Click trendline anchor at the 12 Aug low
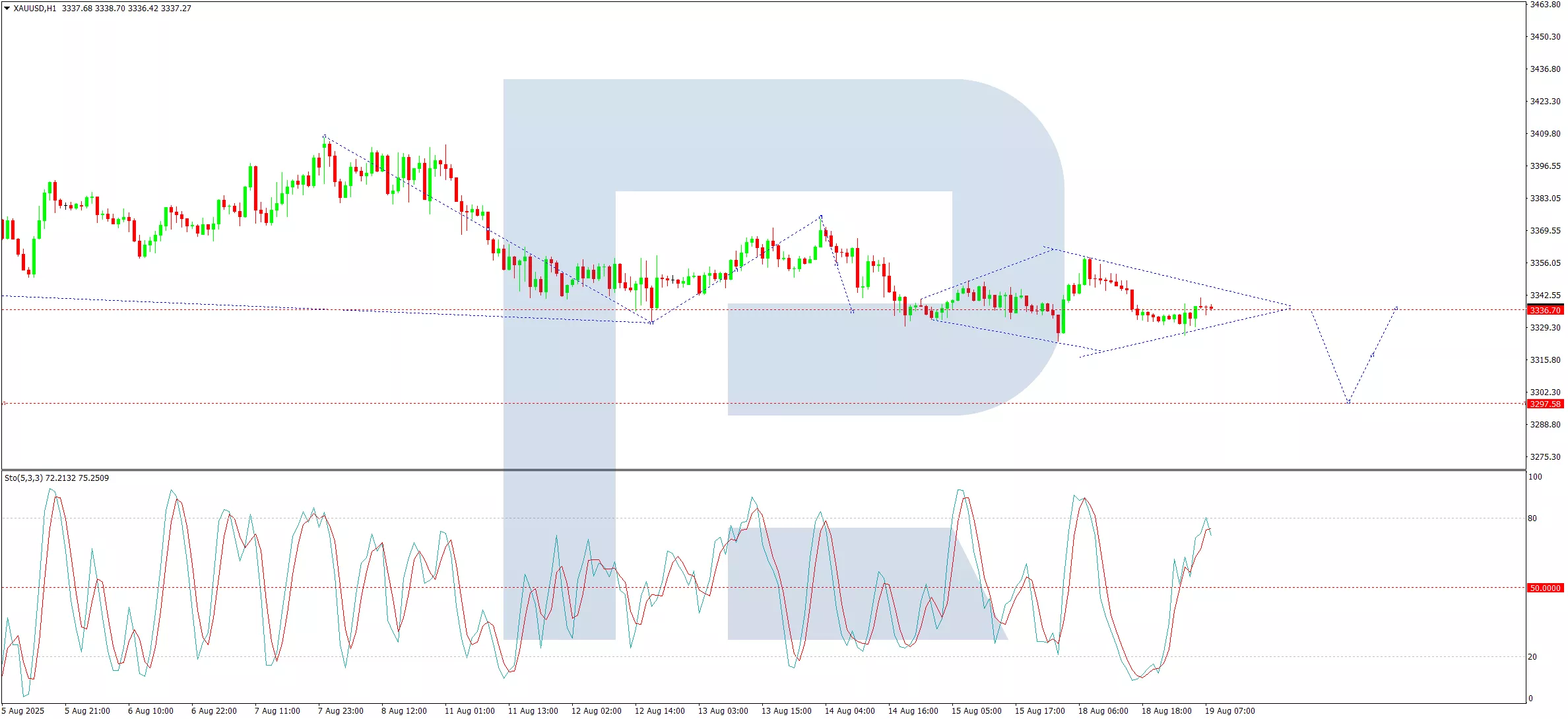 tap(652, 323)
